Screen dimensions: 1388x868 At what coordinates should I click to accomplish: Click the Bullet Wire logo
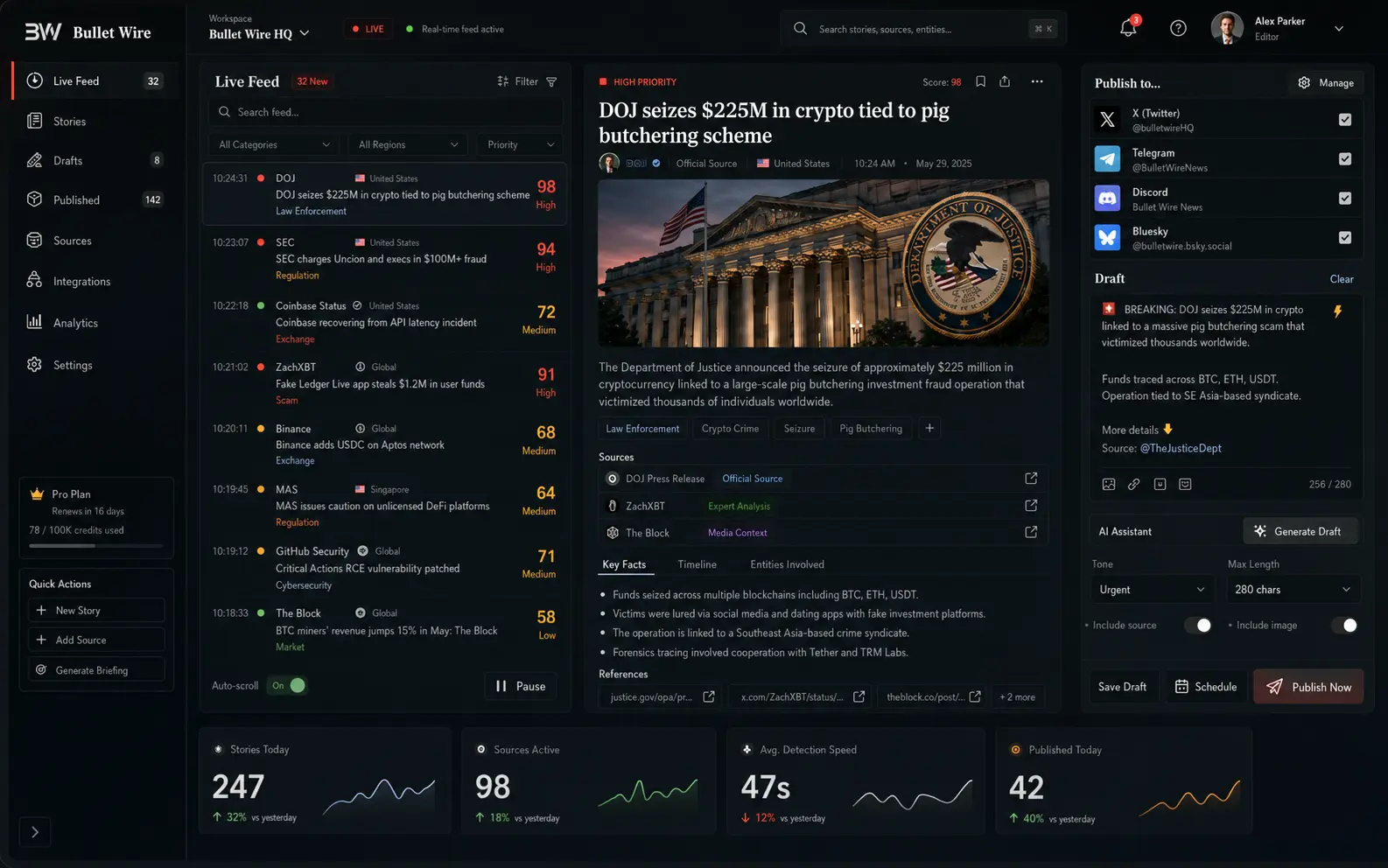[x=88, y=32]
